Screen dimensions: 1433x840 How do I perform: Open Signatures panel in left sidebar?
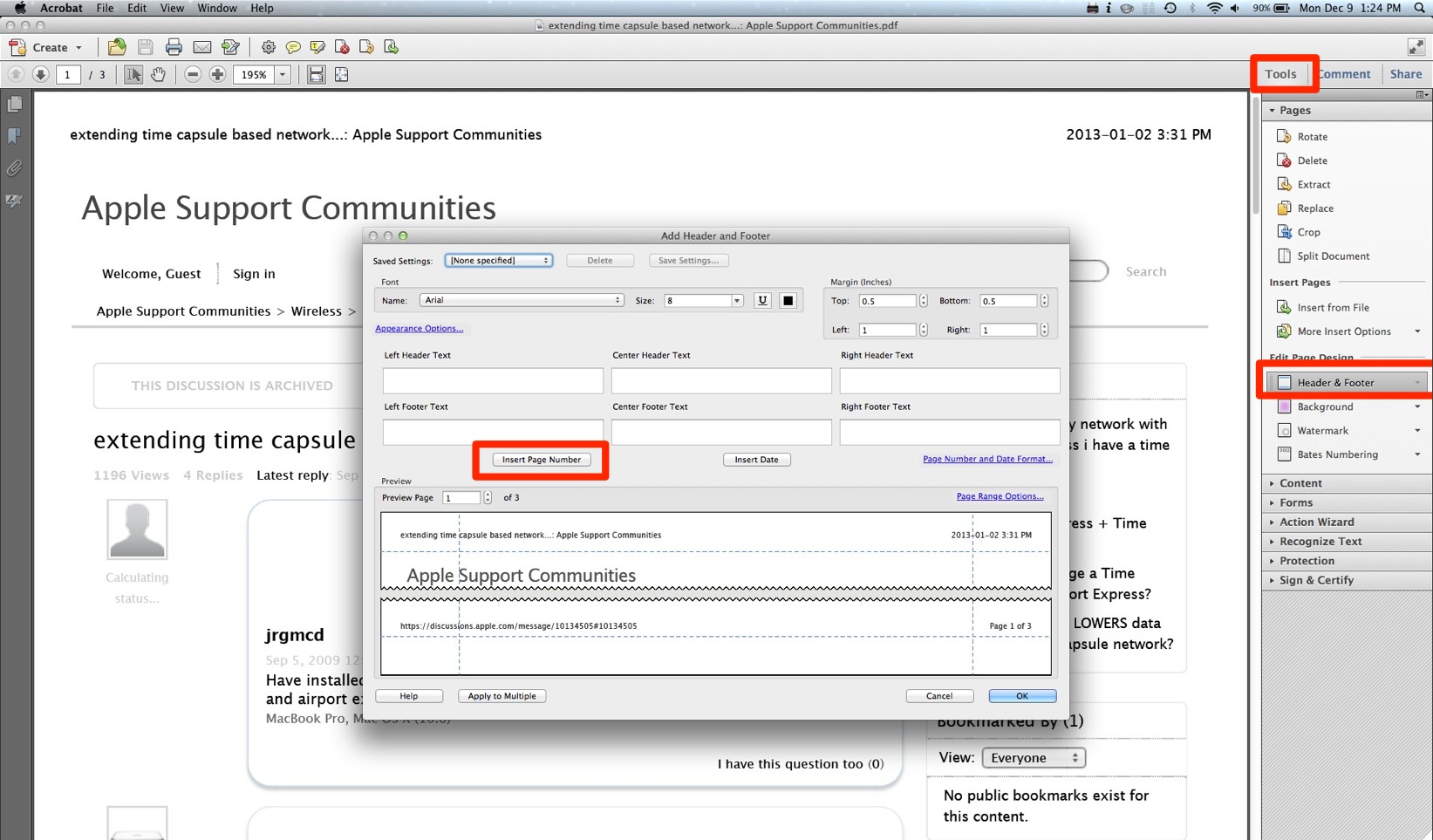click(15, 201)
